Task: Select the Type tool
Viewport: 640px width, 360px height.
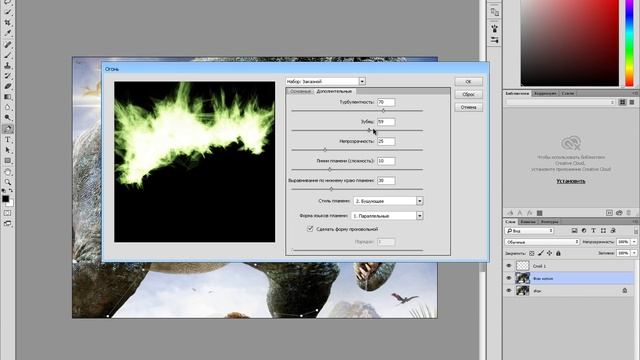Action: pos(7,140)
